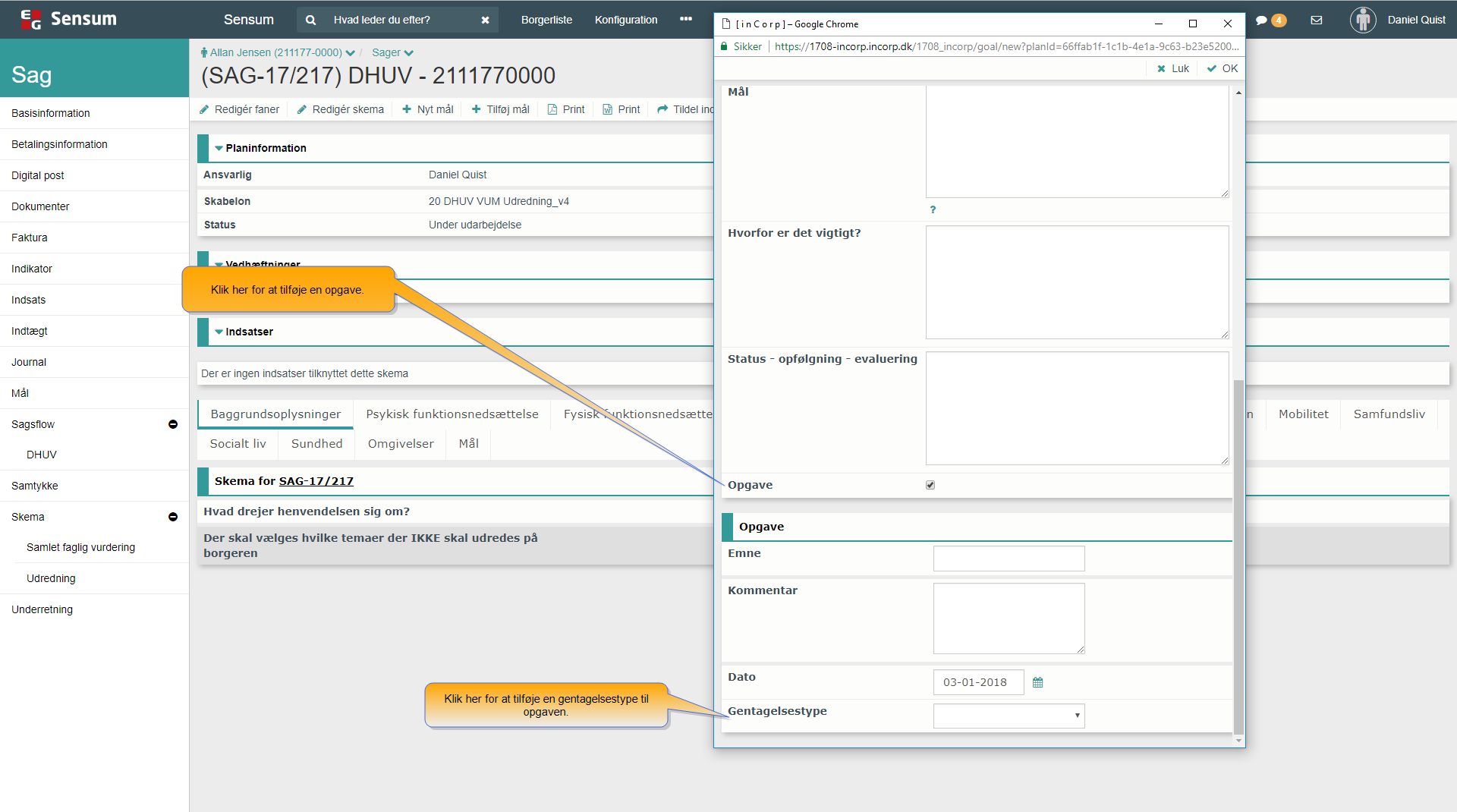
Task: Collapse the Planinformation section
Action: 219,148
